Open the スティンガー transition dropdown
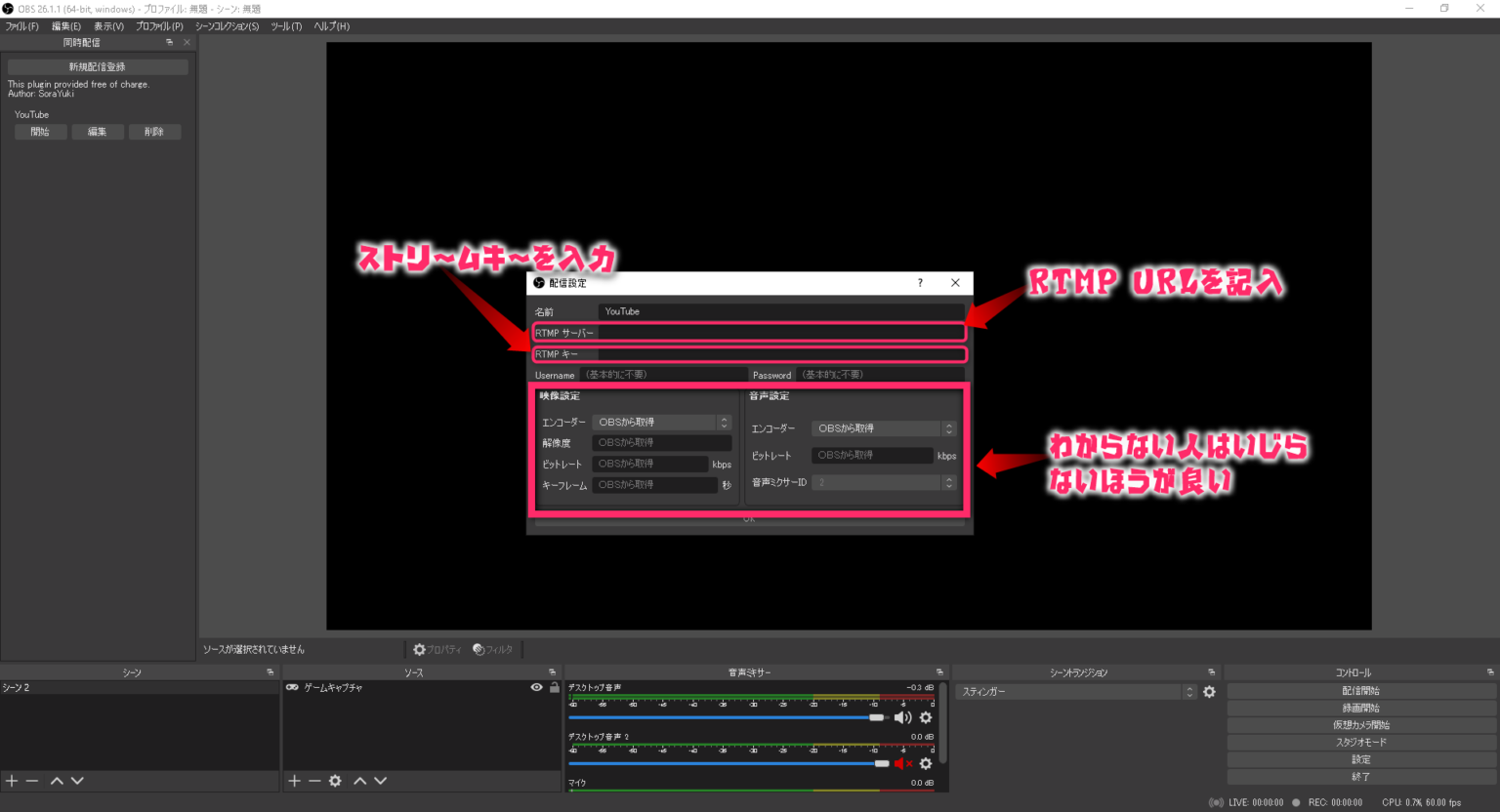 [x=1074, y=691]
